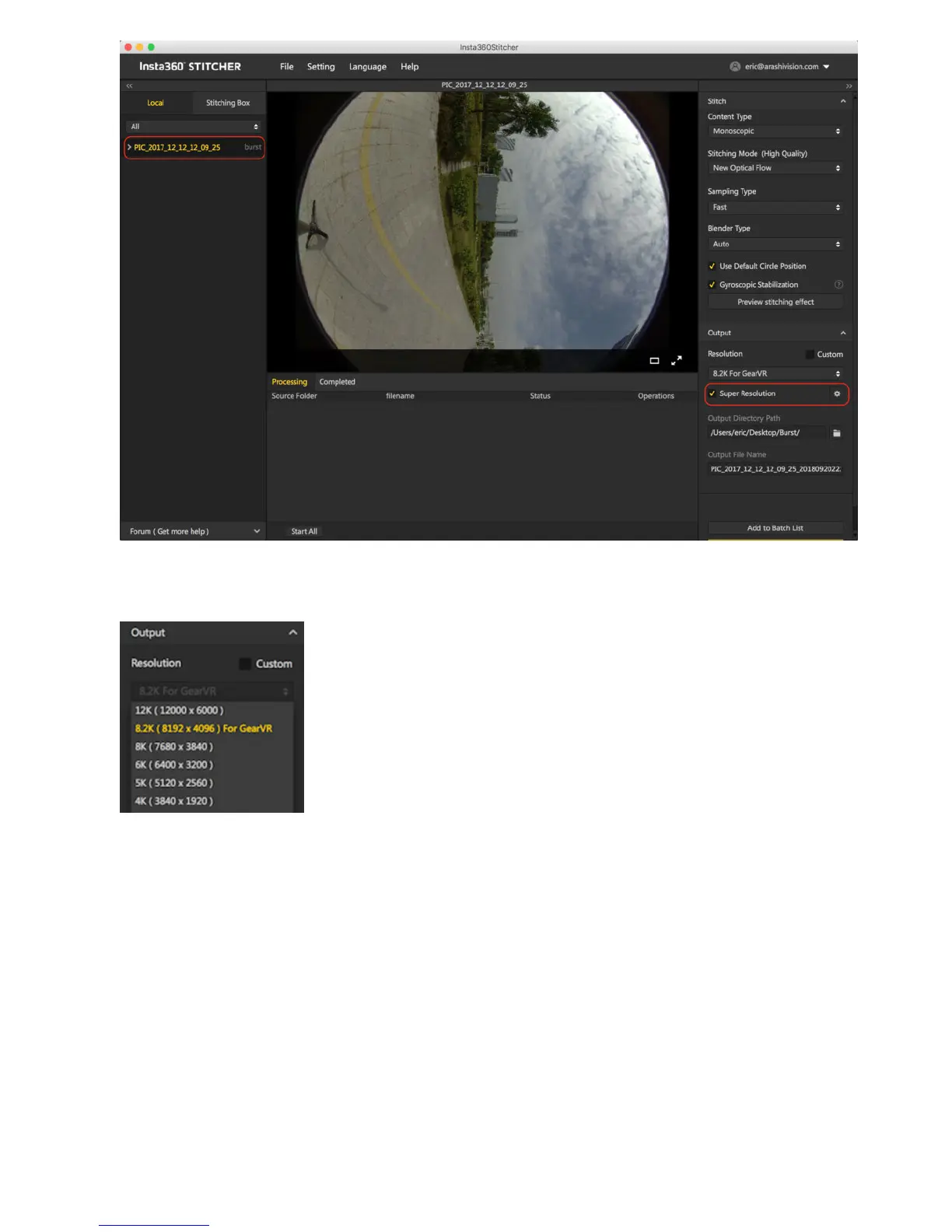952x1232 pixels.
Task: Open the 8.2K For GearVR dropdown in the Stitcher window
Action: pos(775,373)
